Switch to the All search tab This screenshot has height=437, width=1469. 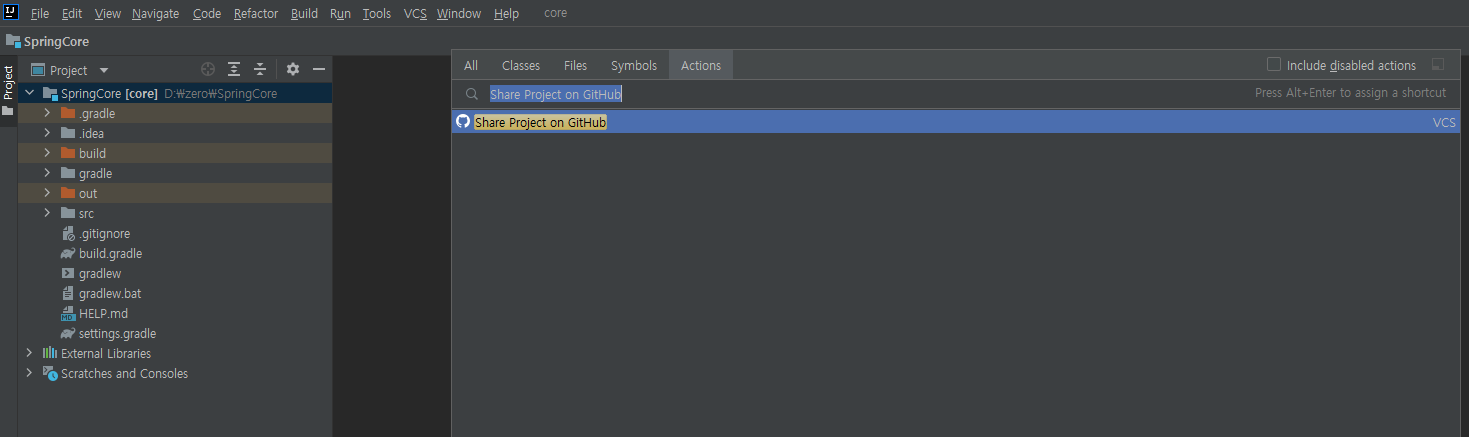coord(471,65)
